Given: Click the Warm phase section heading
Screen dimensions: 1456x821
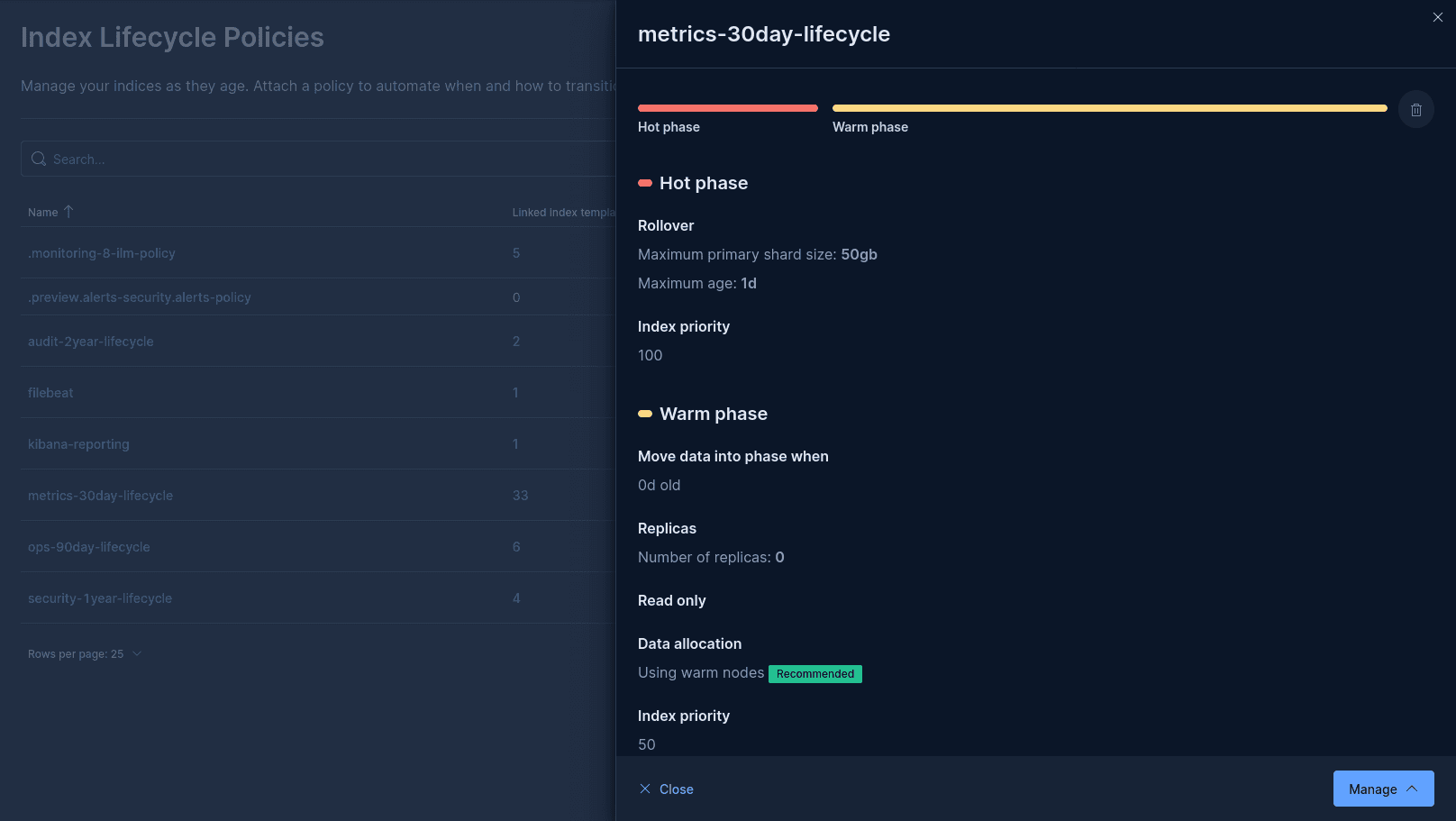Looking at the screenshot, I should [714, 414].
